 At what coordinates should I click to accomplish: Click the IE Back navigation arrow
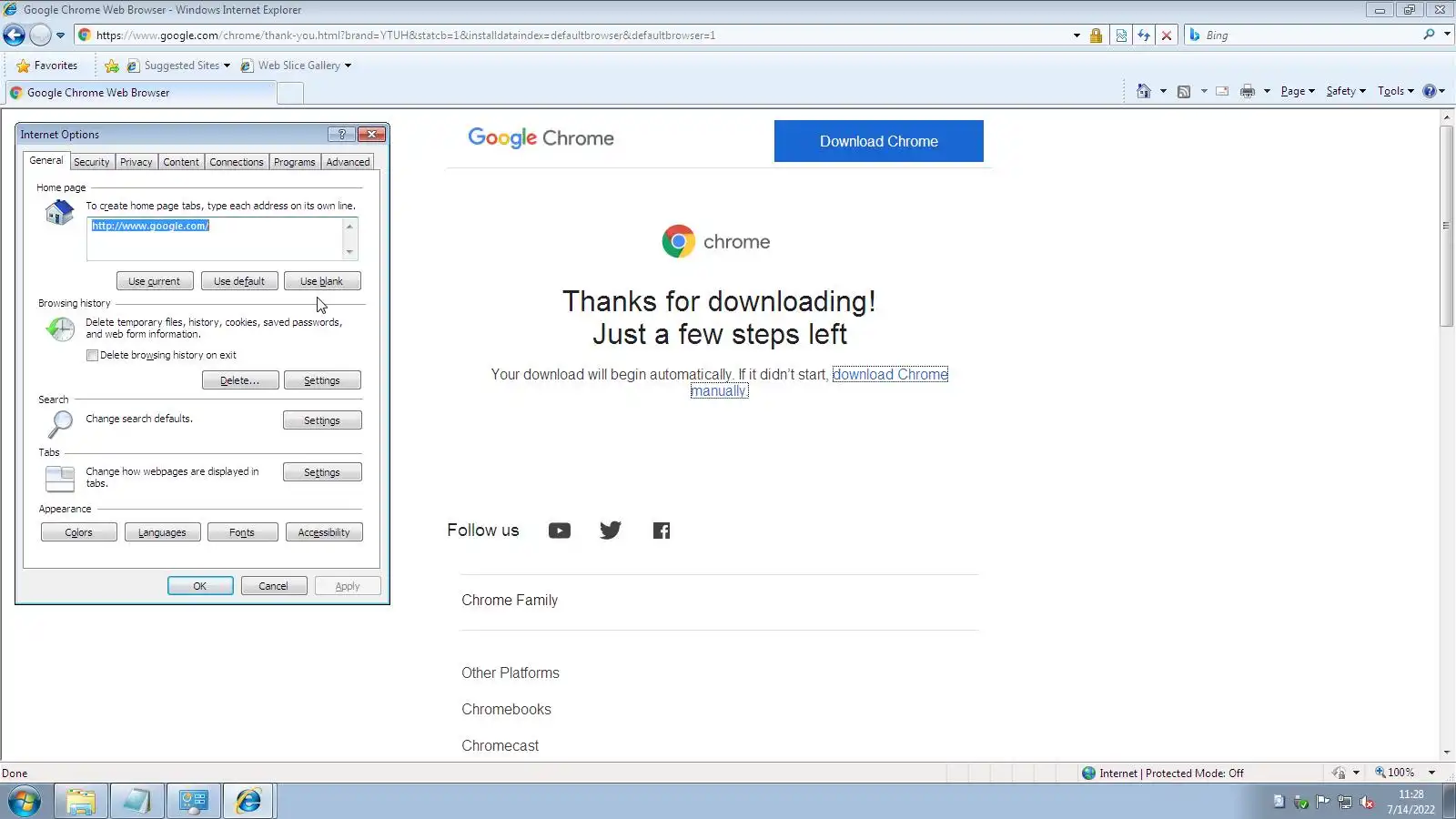[x=15, y=35]
